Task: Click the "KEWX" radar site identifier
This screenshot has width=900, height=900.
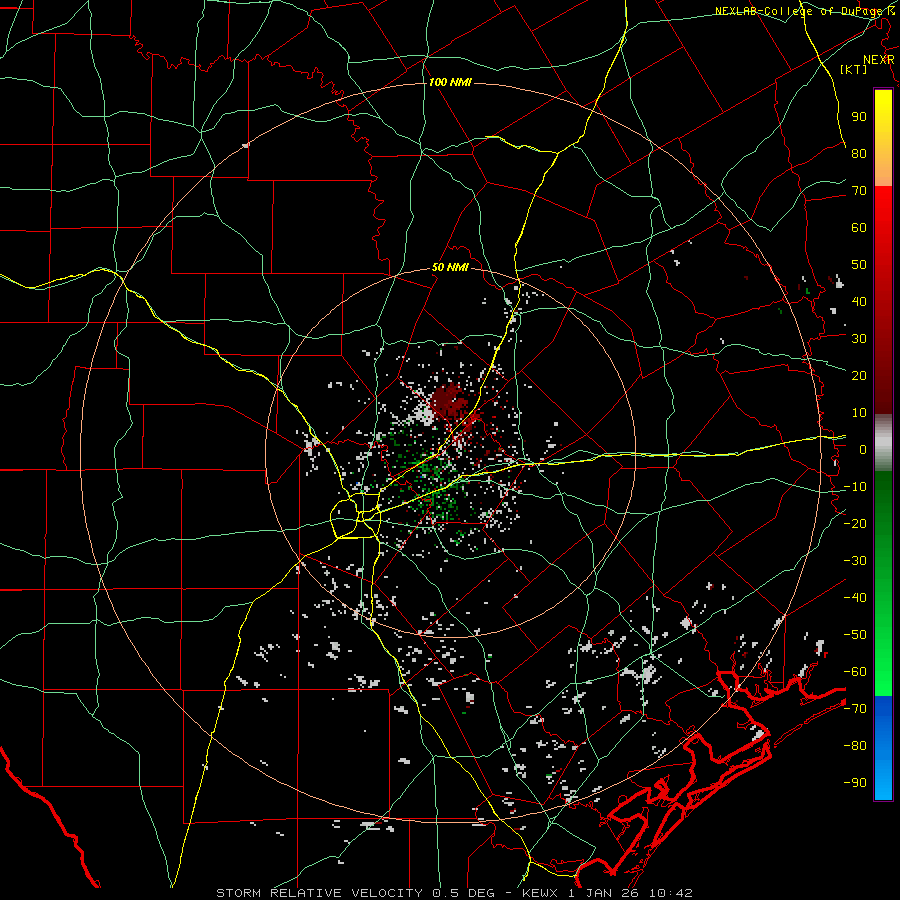Action: coord(541,893)
